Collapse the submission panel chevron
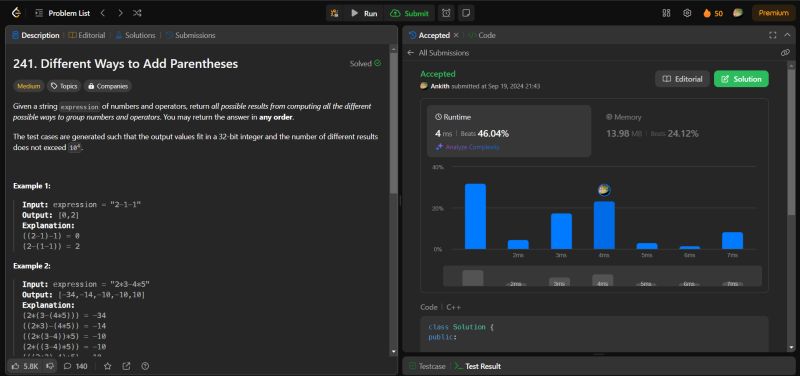Viewport: 800px width, 376px height. pos(786,35)
